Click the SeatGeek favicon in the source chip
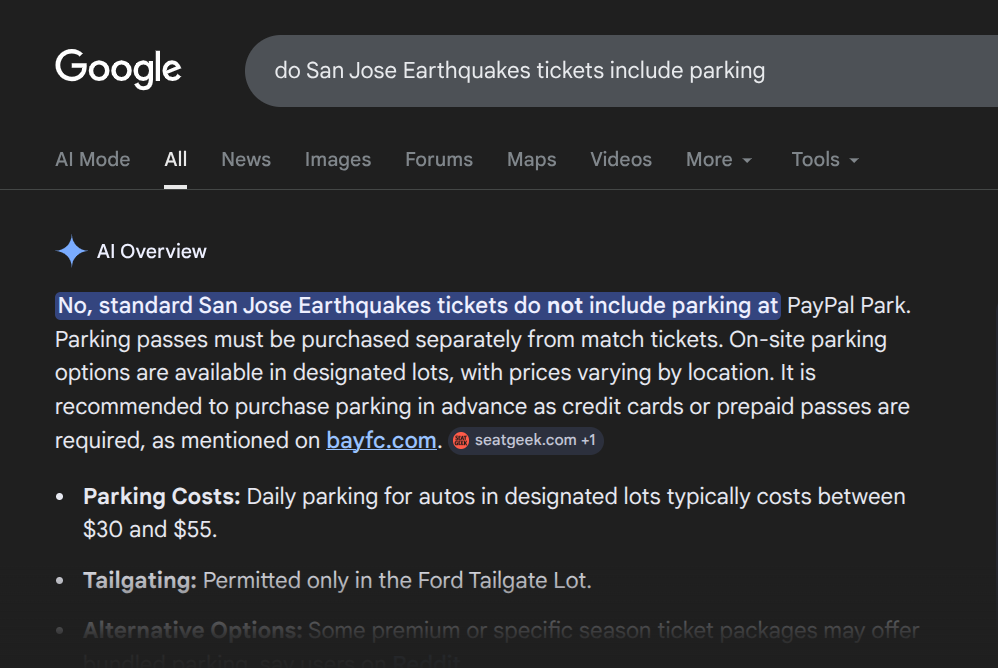 (460, 441)
